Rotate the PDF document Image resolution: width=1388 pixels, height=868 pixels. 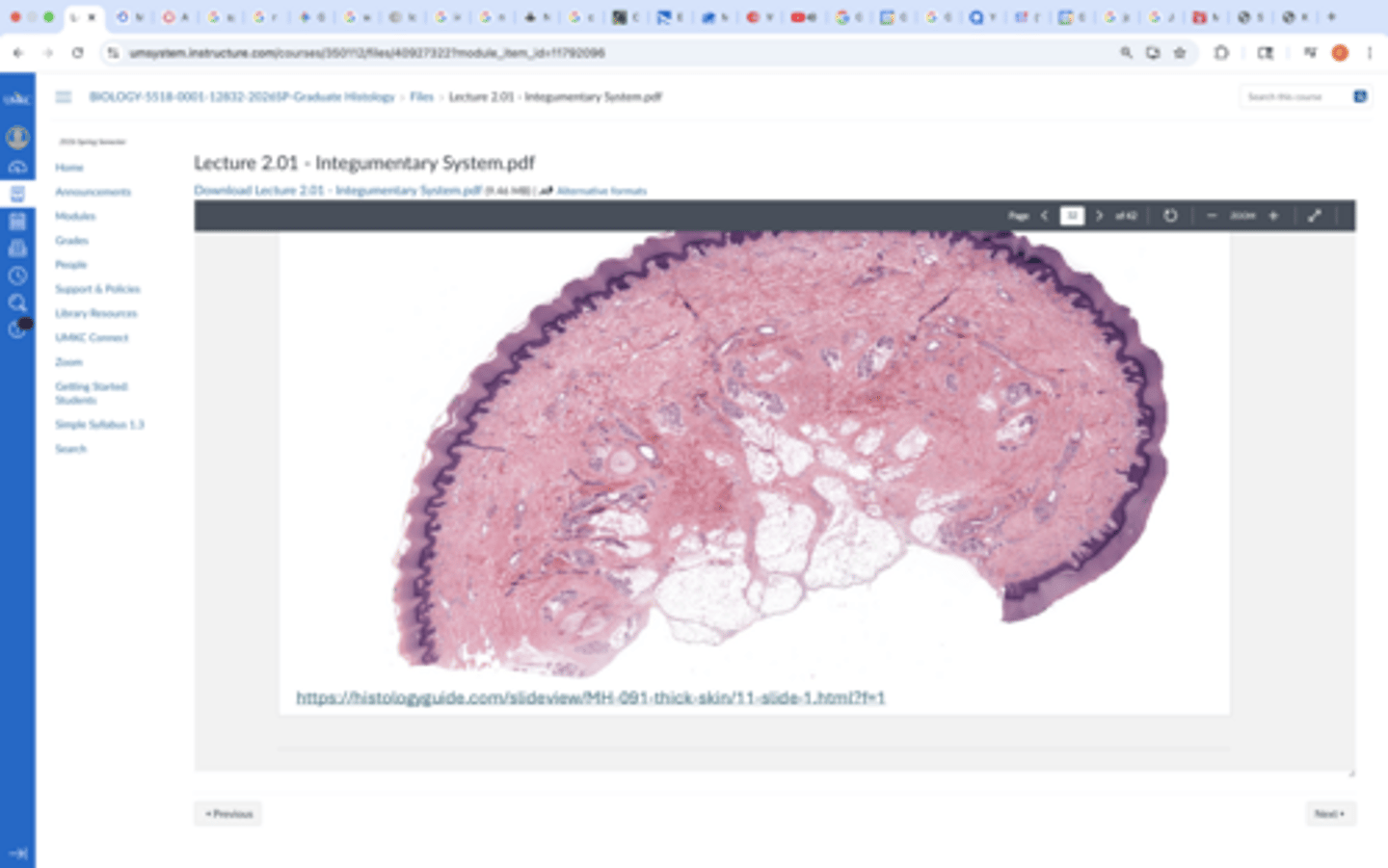[1170, 216]
